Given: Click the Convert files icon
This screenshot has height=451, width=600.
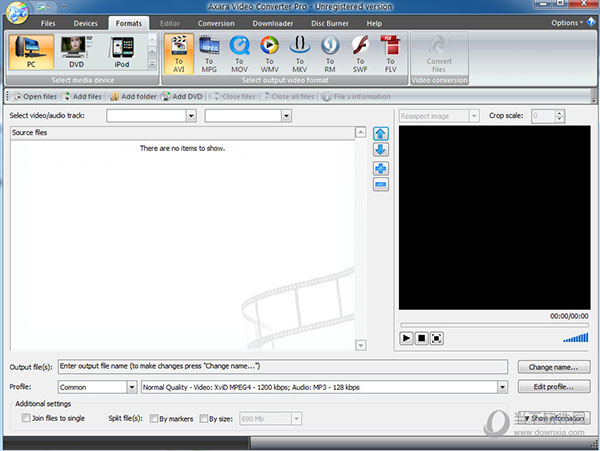Looking at the screenshot, I should point(439,54).
